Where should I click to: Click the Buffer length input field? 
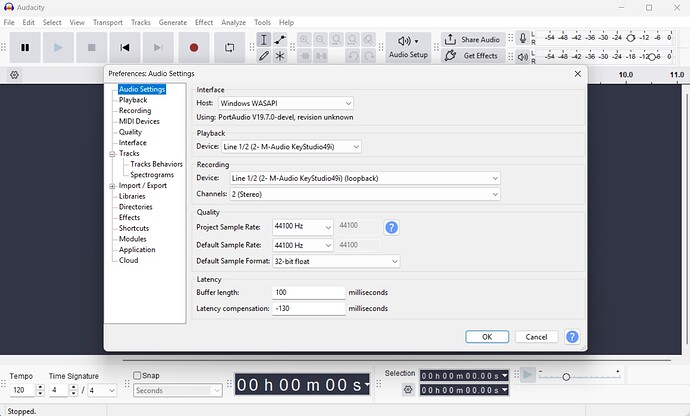308,293
